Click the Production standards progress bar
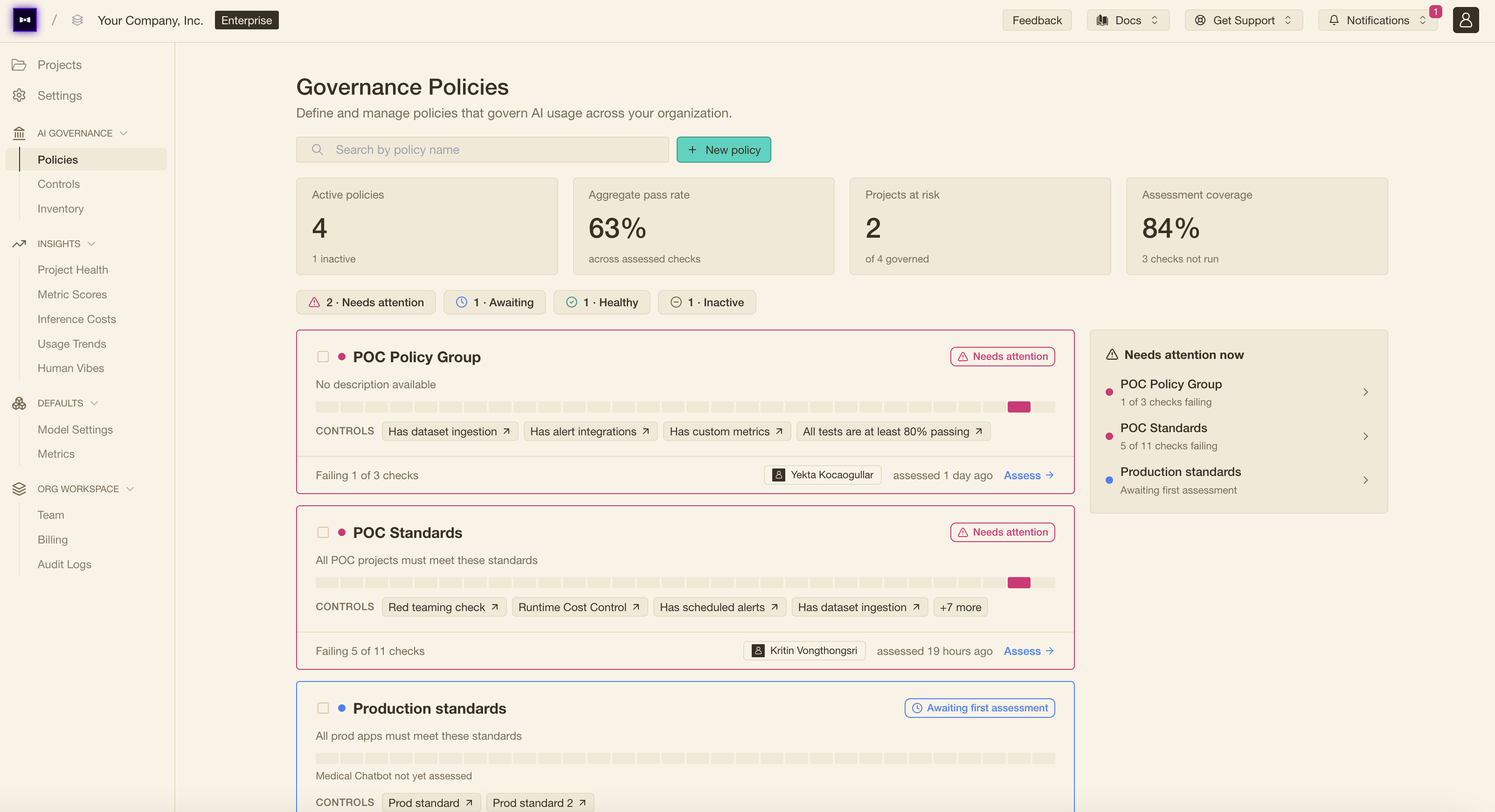 (x=685, y=758)
